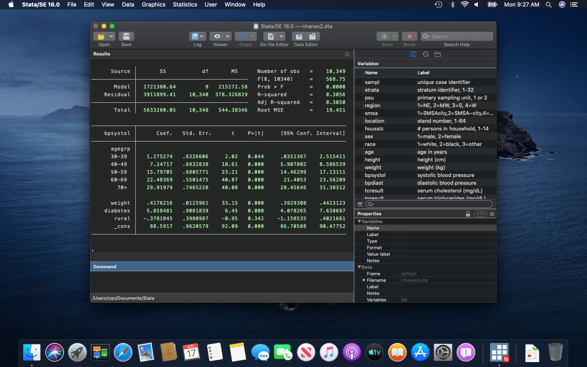The image size is (587, 367).
Task: Expand the Do-file Editor dropdown arrow
Action: [282, 36]
